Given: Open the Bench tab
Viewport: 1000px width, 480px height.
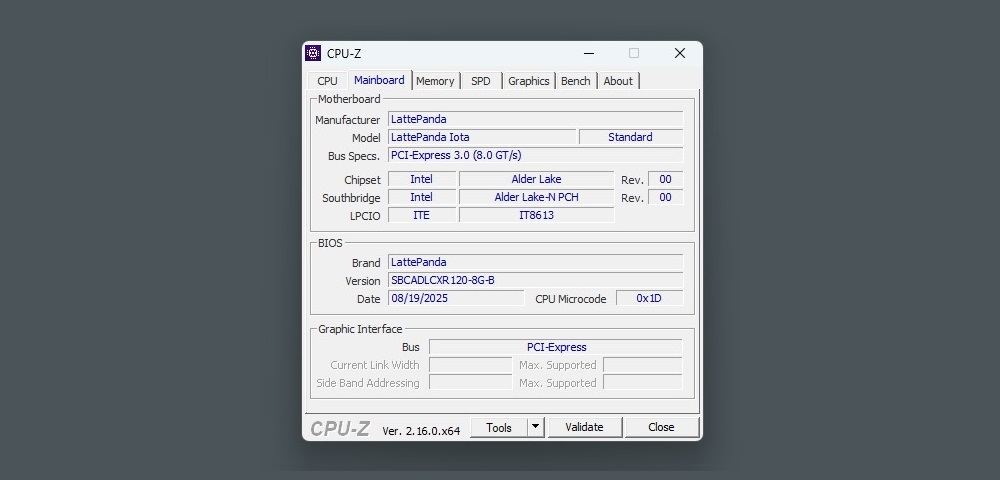Looking at the screenshot, I should (x=575, y=81).
